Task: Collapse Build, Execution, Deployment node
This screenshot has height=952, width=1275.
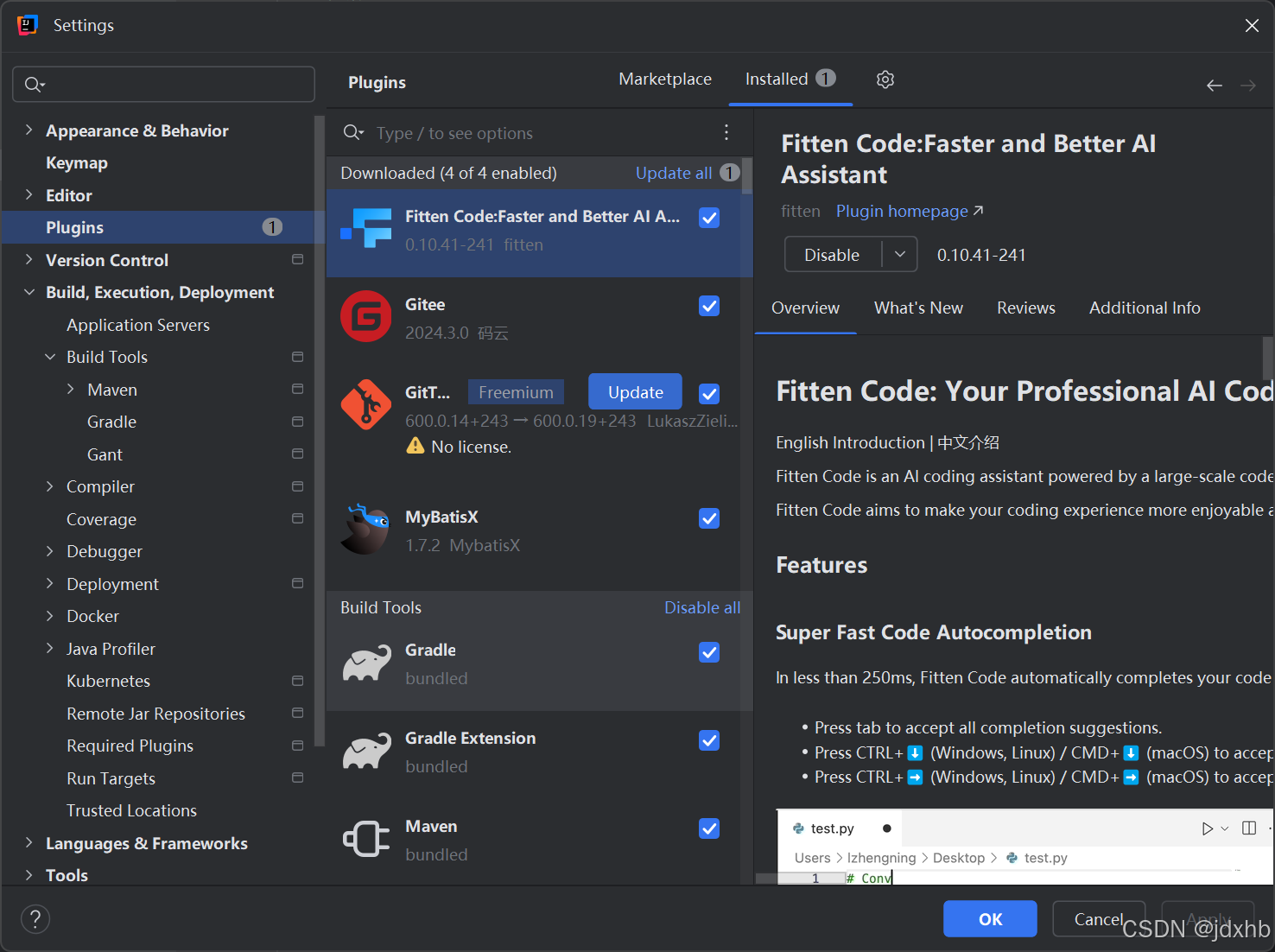Action: (x=29, y=292)
